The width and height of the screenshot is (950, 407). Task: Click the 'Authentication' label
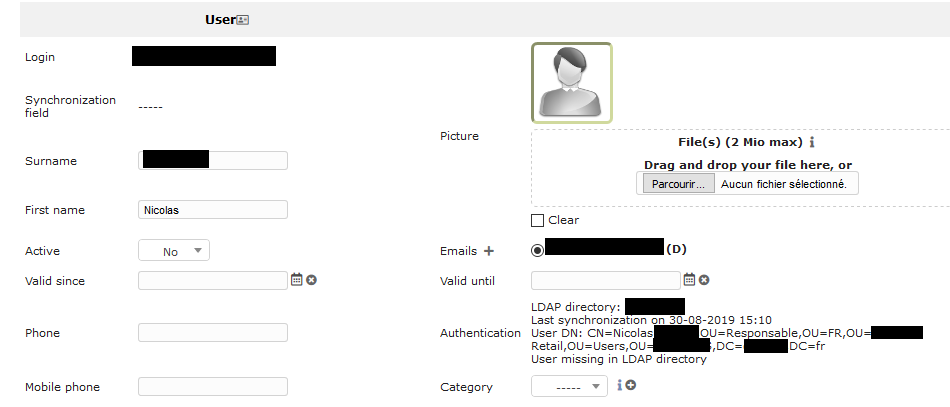click(x=480, y=333)
